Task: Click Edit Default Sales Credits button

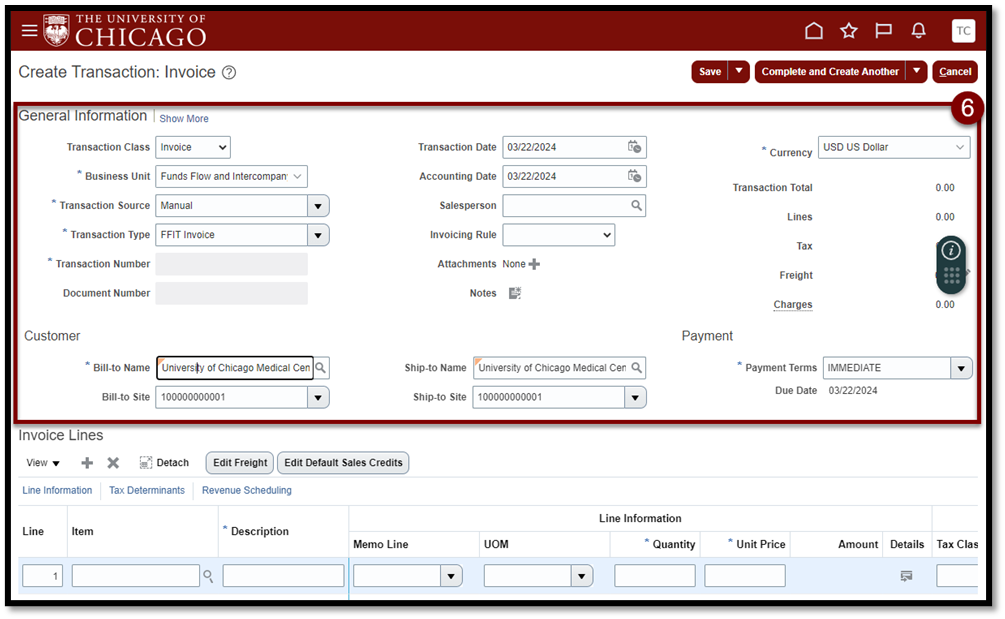Action: [343, 463]
